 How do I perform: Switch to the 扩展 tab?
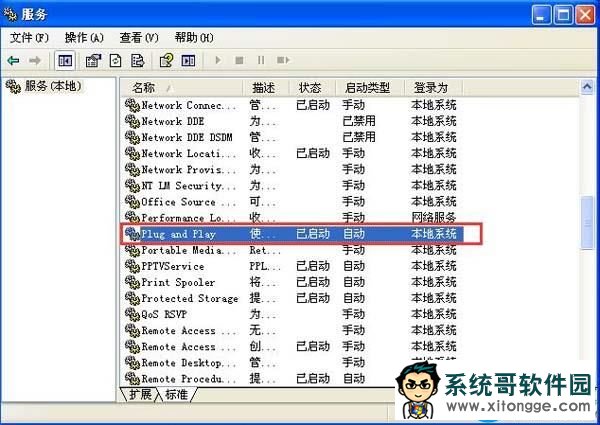click(x=140, y=395)
